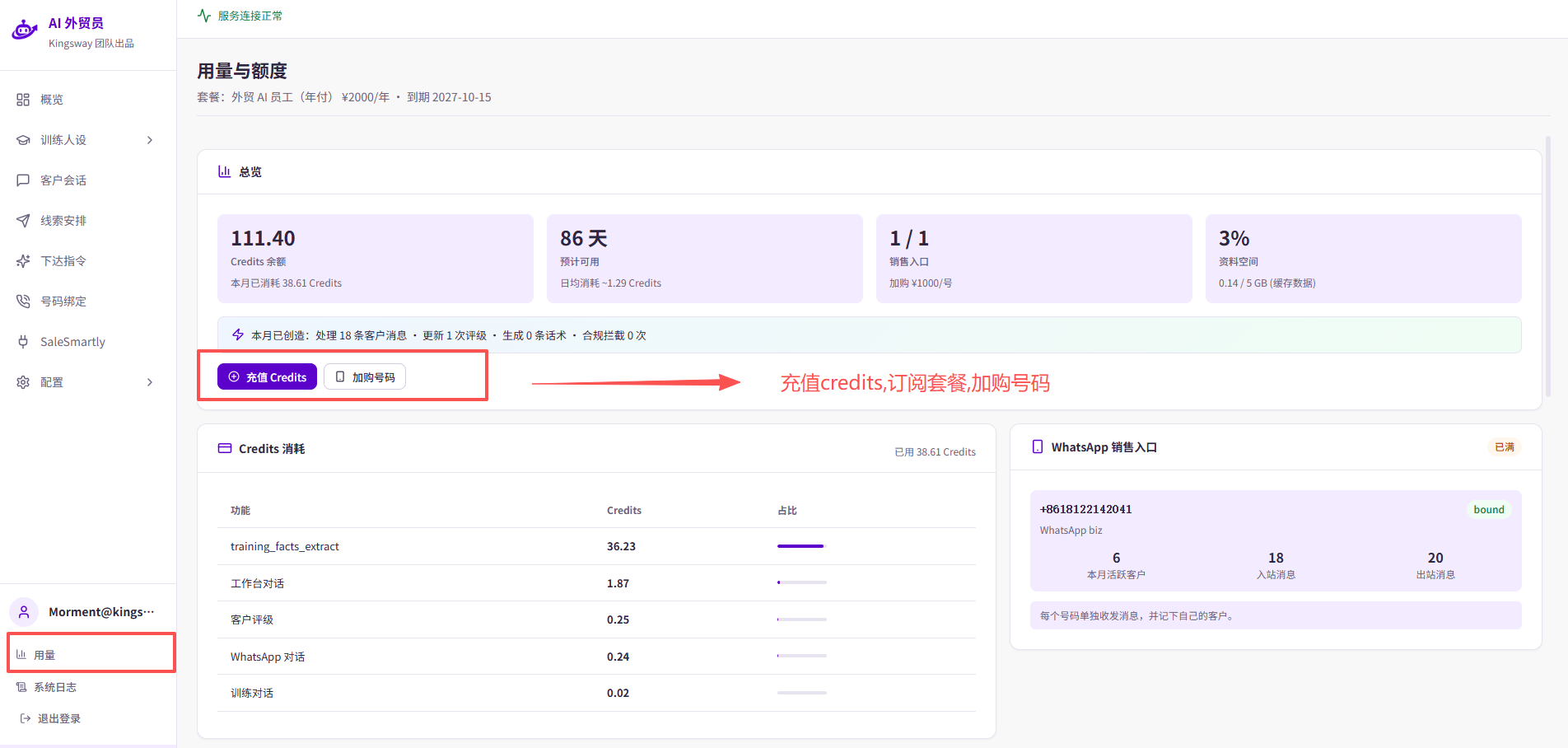Click the 服务连接正常 pulse status icon
Viewport: 1568px width, 748px height.
204,16
